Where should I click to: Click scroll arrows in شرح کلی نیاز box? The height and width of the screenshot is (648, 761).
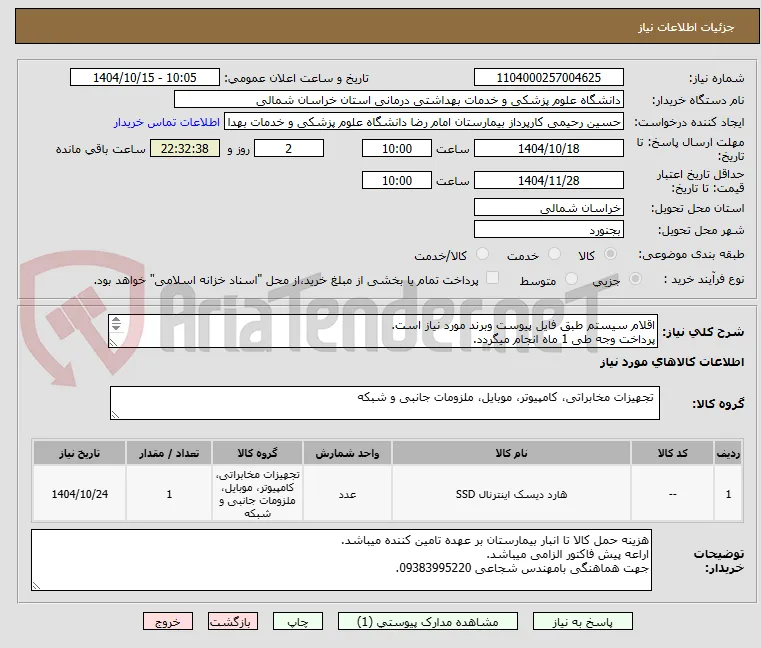[x=116, y=323]
